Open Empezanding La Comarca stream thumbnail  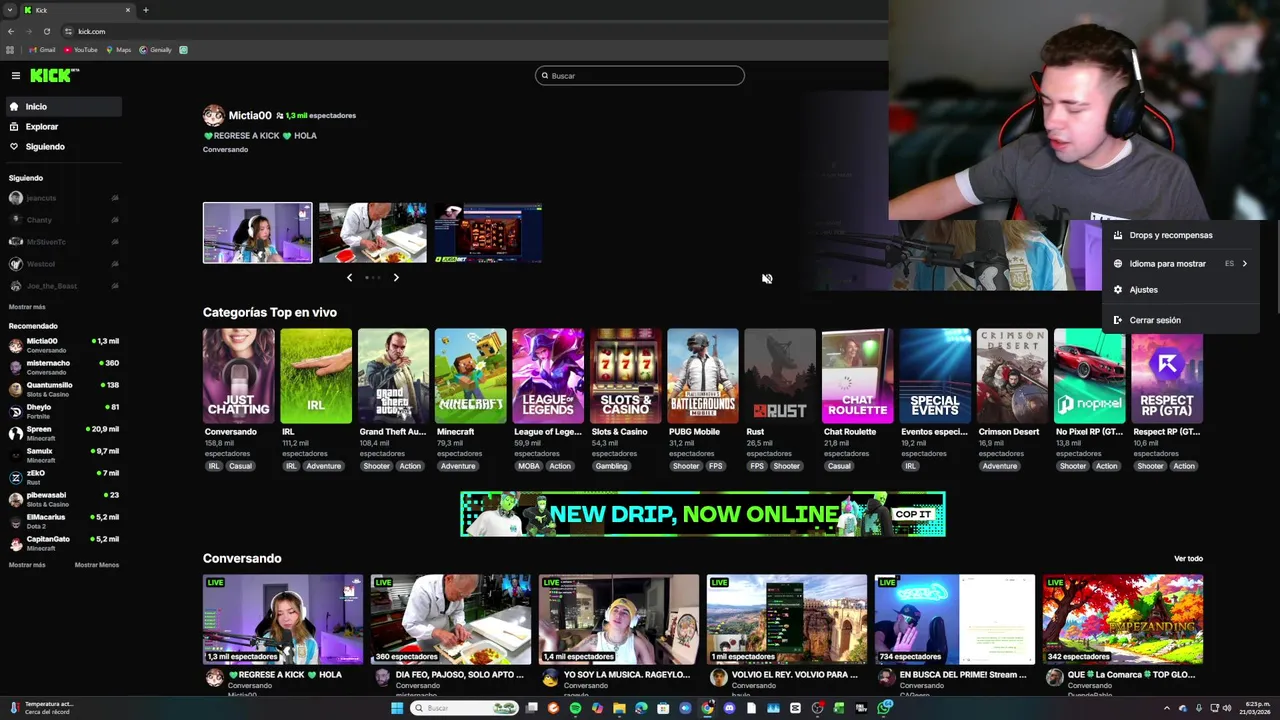click(1123, 619)
